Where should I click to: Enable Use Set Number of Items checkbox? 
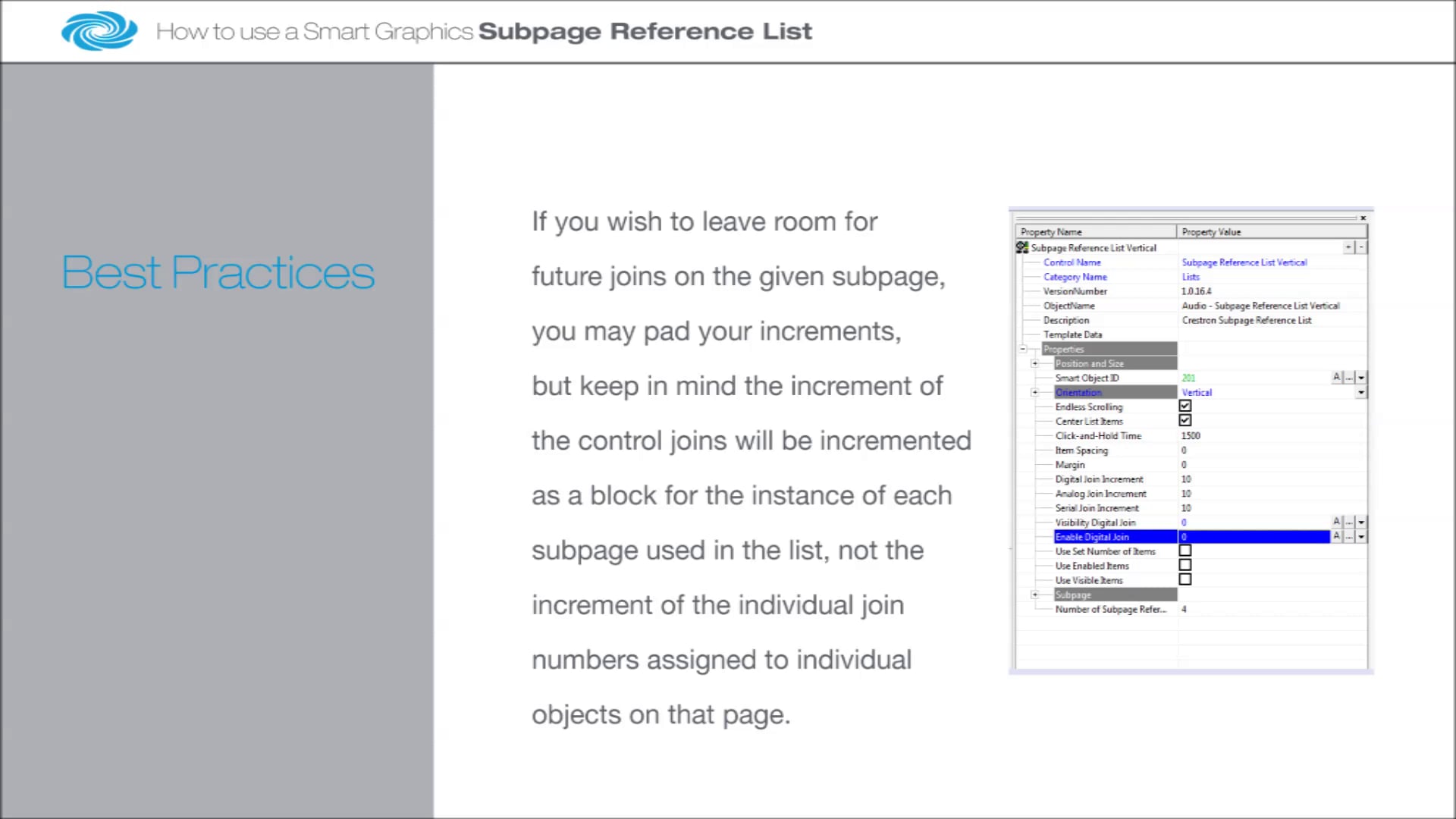point(1185,551)
